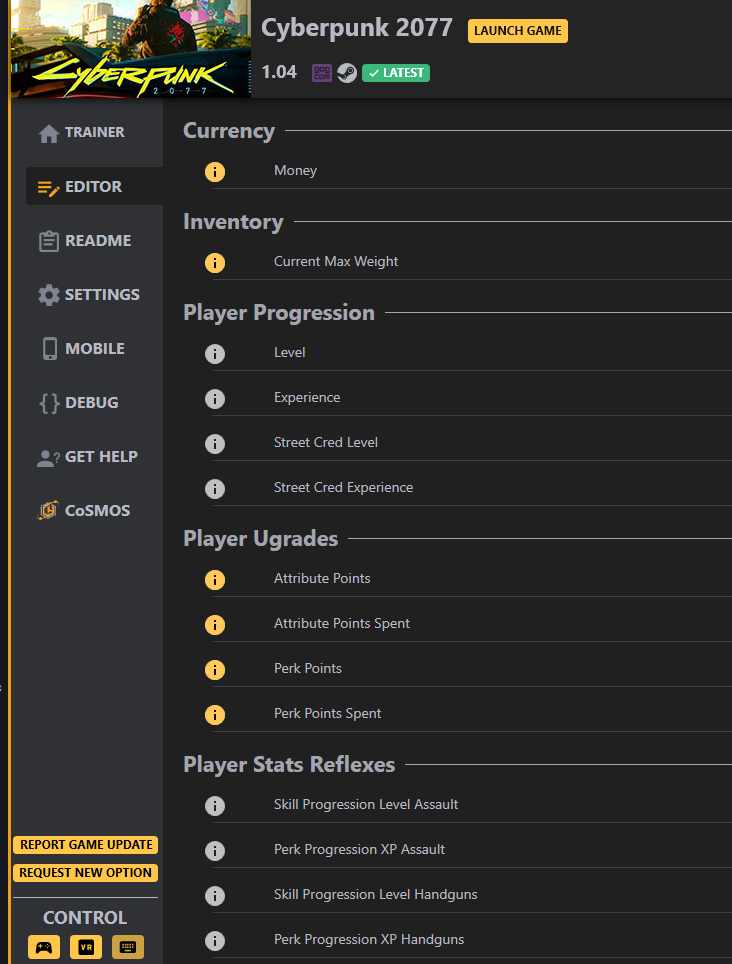Click the Player Ugrades section heading

[x=261, y=539]
